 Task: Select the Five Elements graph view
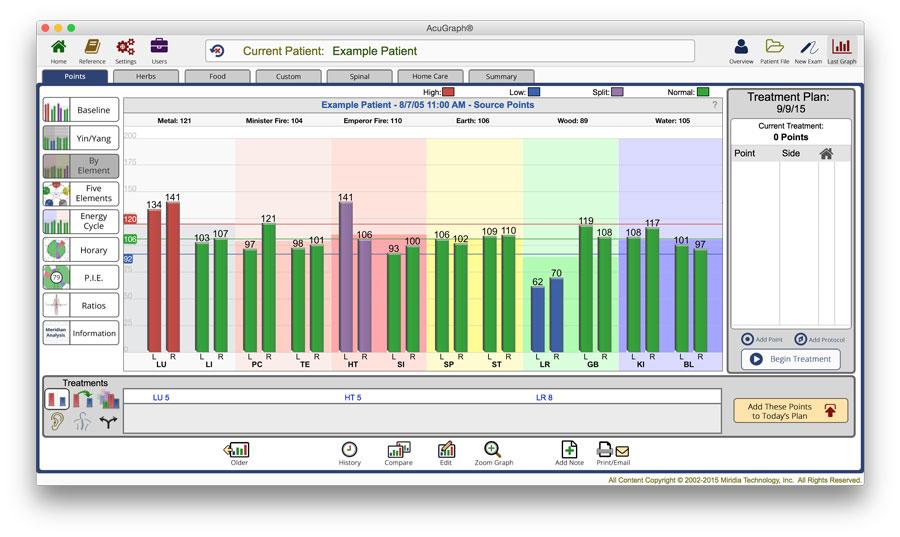pyautogui.click(x=80, y=194)
